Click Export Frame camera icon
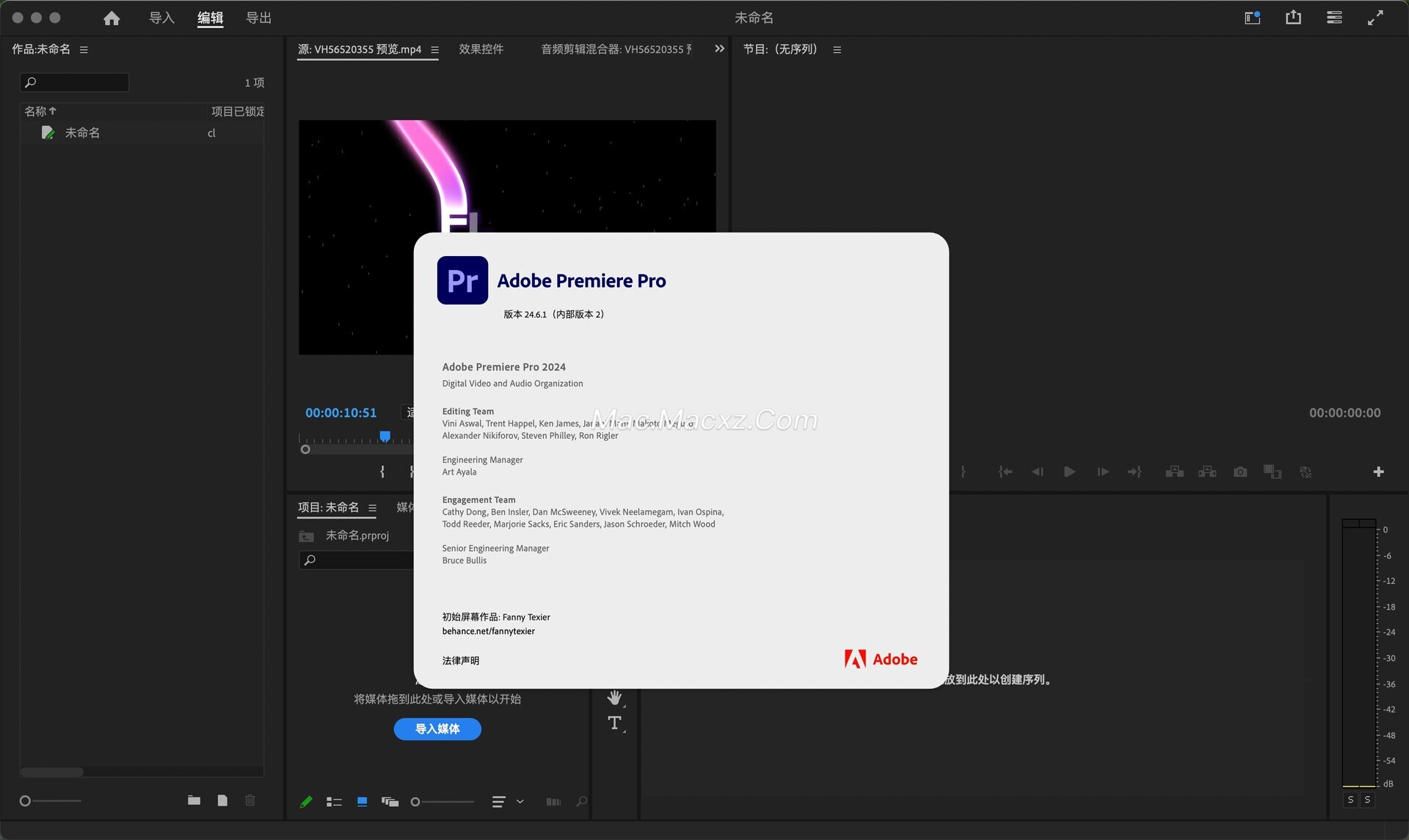This screenshot has width=1409, height=840. pyautogui.click(x=1240, y=472)
